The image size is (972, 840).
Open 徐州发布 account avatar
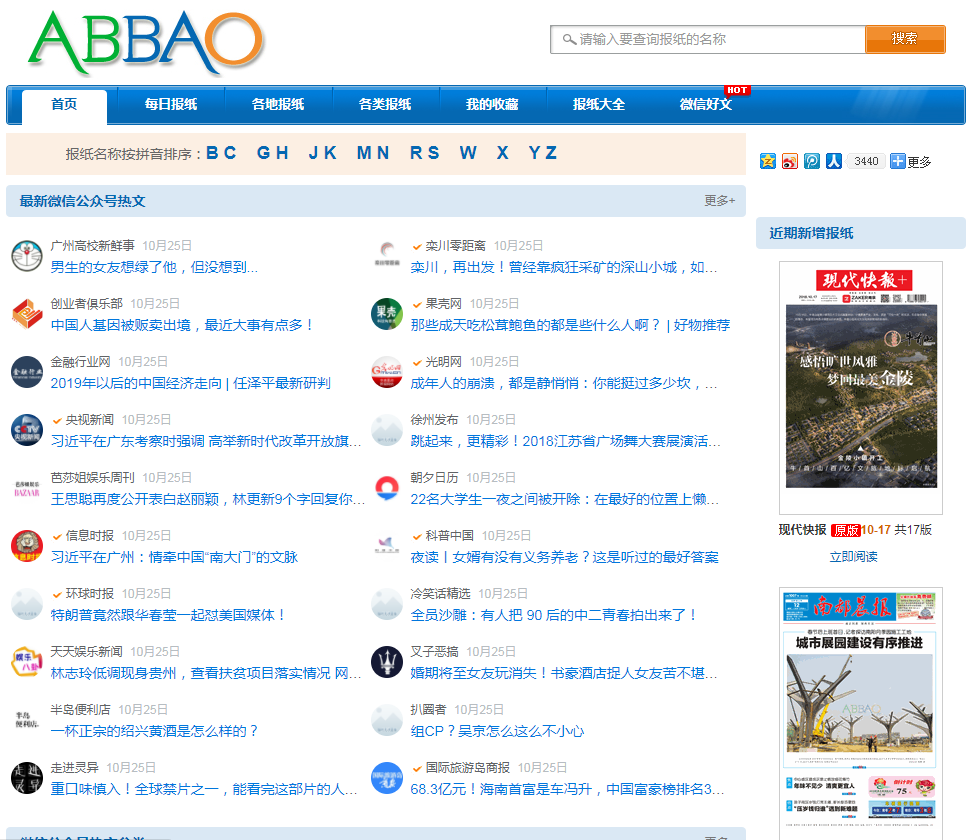[x=387, y=430]
